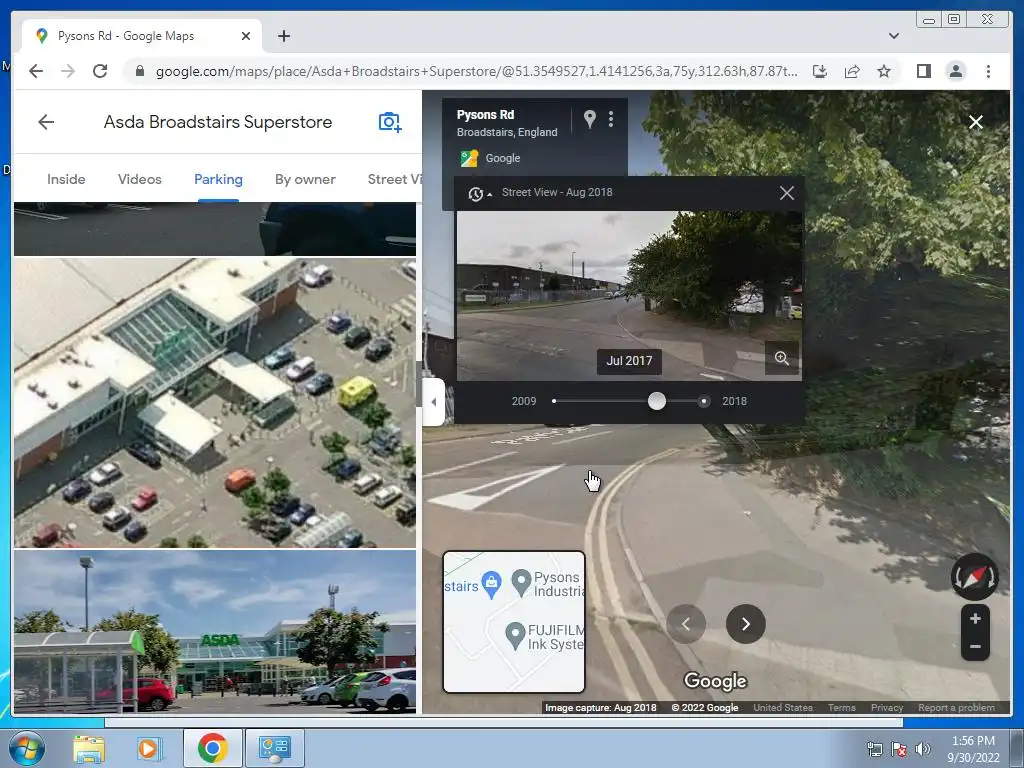Open a new tab with plus button
The height and width of the screenshot is (768, 1024).
point(283,36)
